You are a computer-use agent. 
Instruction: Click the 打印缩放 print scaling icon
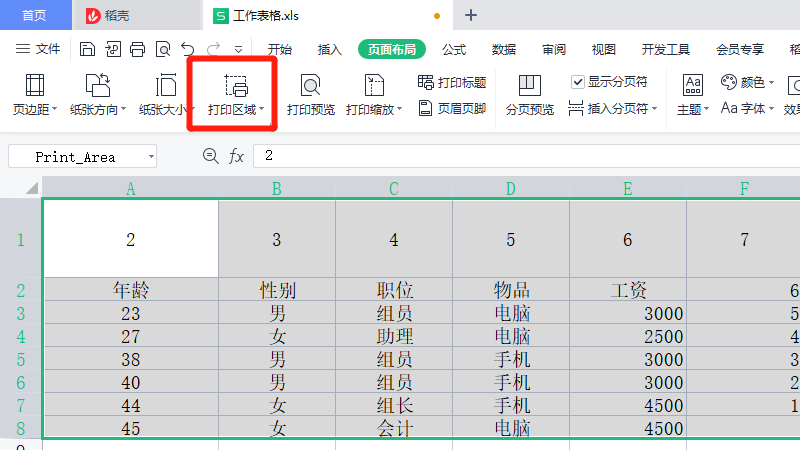(x=373, y=86)
